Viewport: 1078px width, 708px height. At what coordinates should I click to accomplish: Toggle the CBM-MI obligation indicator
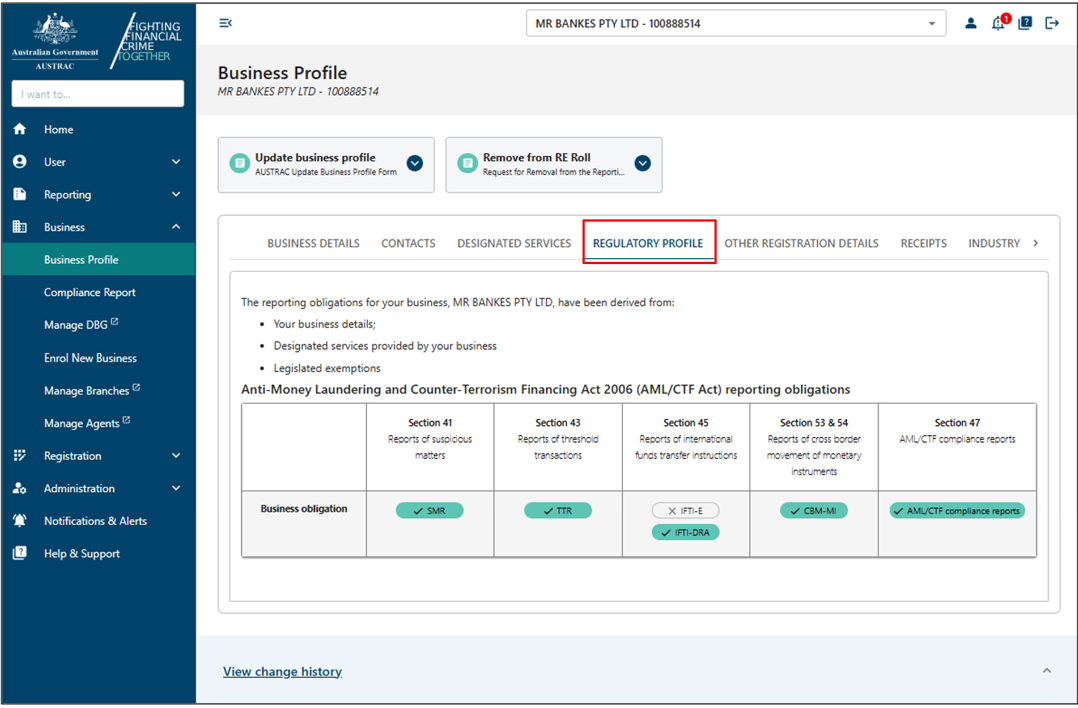click(813, 510)
